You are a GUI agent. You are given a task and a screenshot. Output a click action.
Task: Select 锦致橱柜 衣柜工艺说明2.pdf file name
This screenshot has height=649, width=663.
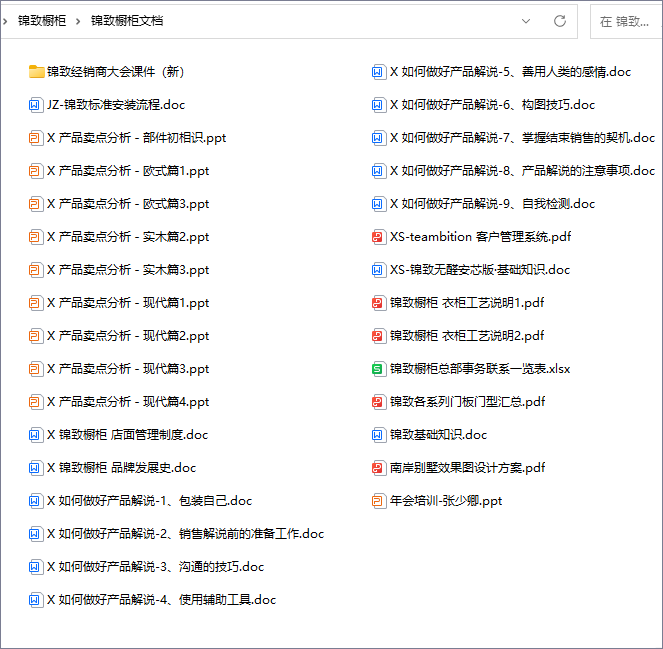pos(466,336)
